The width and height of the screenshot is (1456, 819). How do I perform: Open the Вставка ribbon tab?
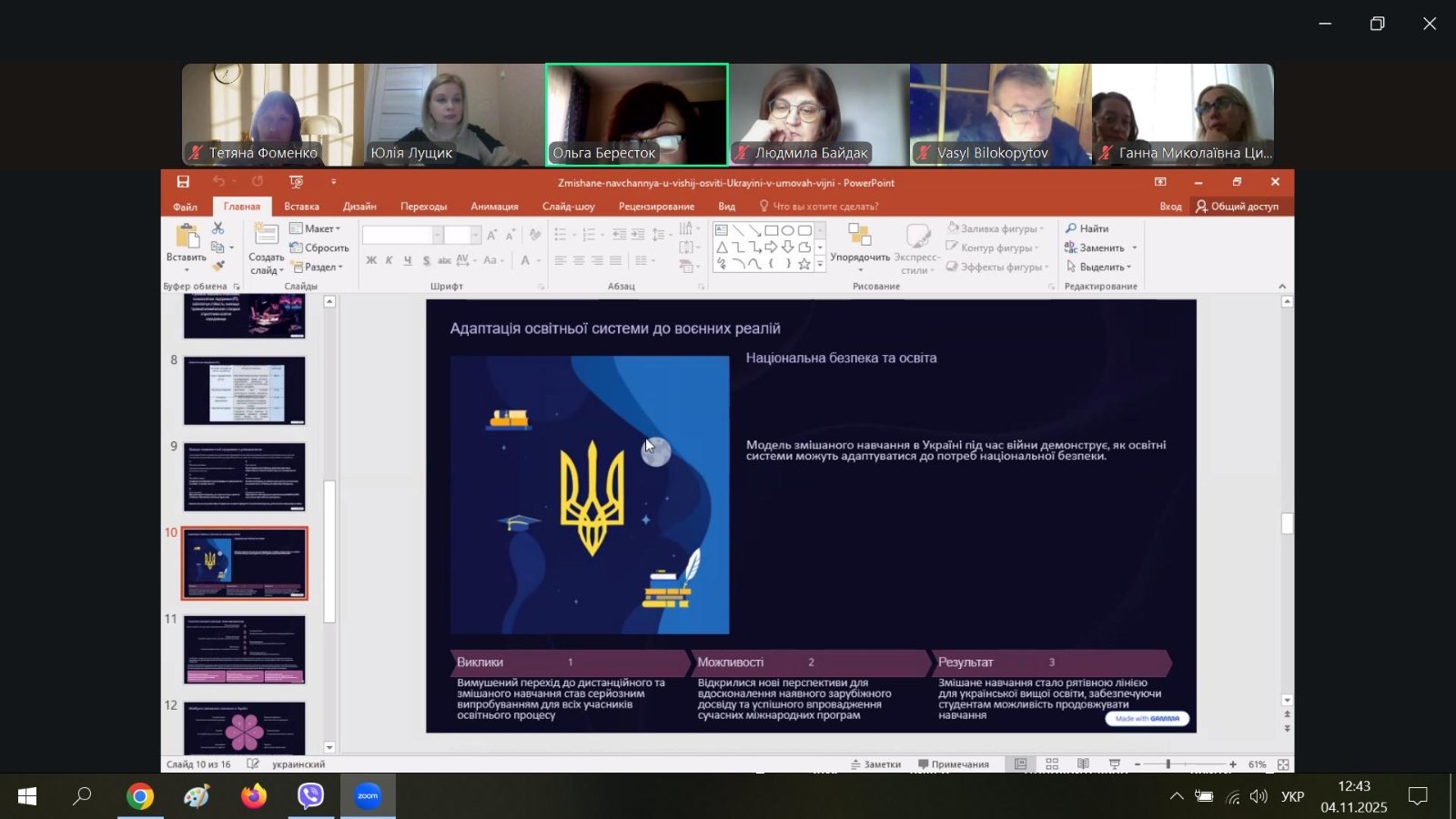pos(301,207)
